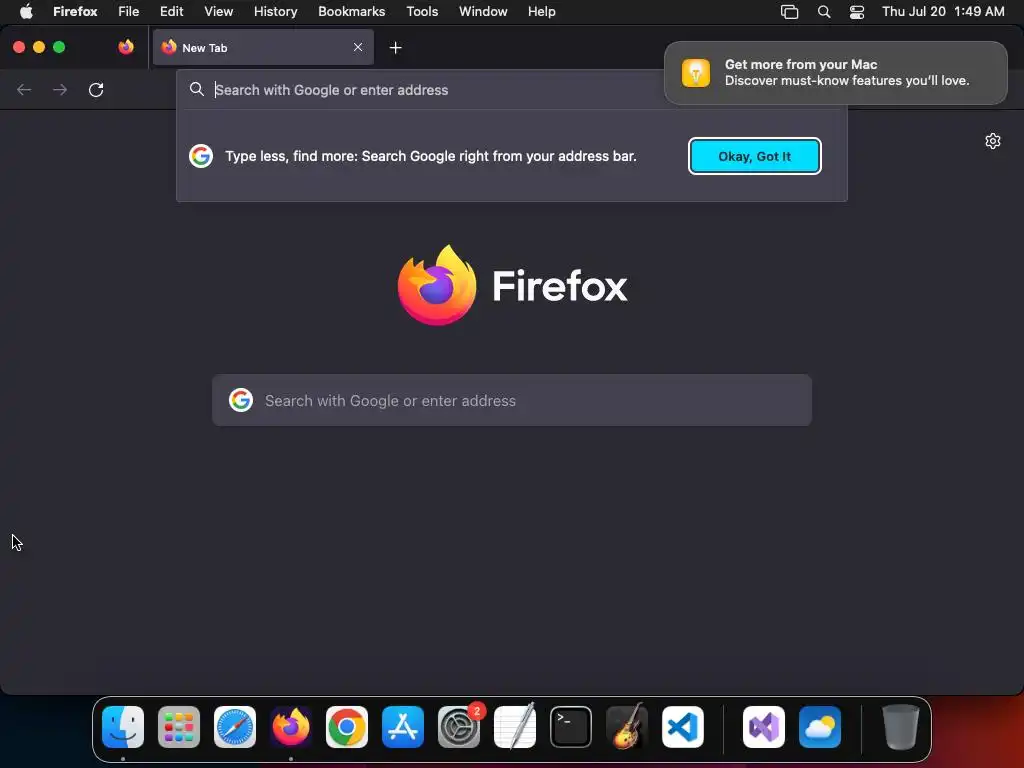Open Launchpad from the dock
This screenshot has width=1024, height=768.
point(179,727)
